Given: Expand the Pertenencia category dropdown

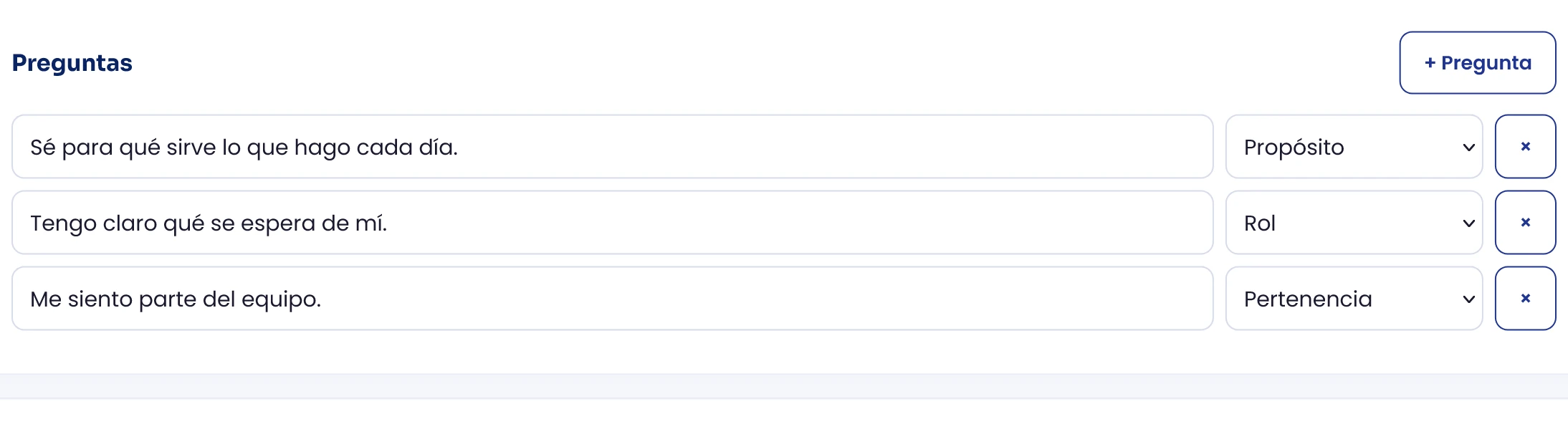Looking at the screenshot, I should tap(1354, 298).
